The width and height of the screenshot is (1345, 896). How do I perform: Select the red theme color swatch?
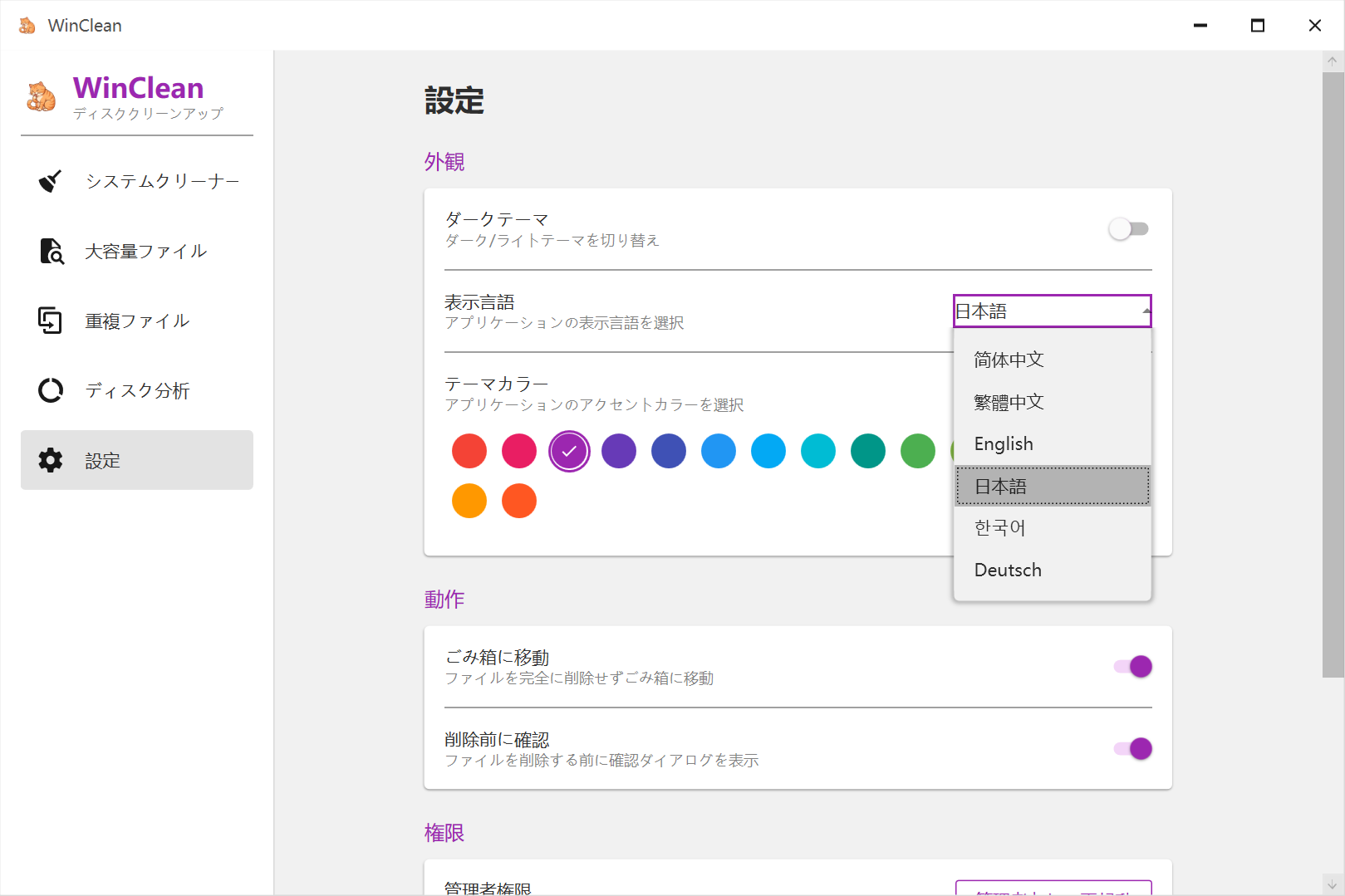pos(469,451)
